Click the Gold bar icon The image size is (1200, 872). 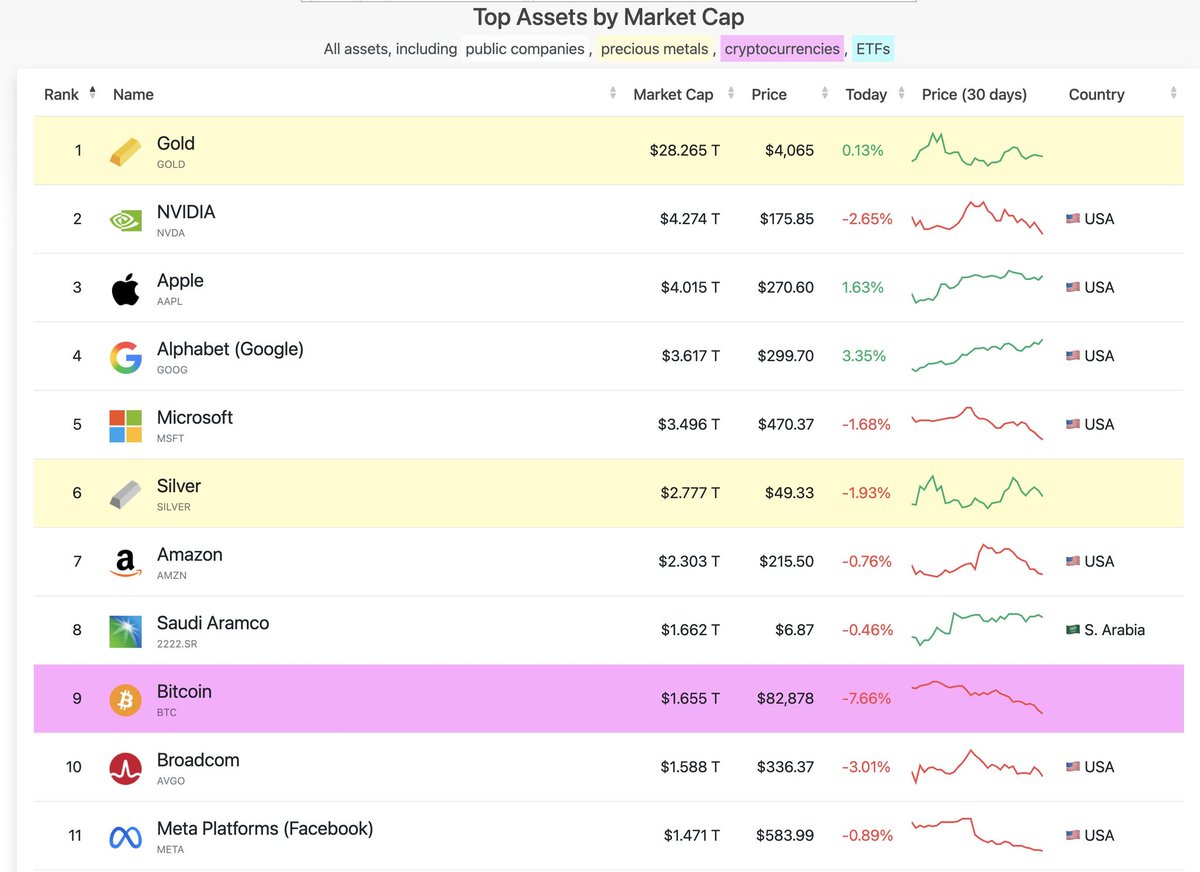(x=126, y=151)
